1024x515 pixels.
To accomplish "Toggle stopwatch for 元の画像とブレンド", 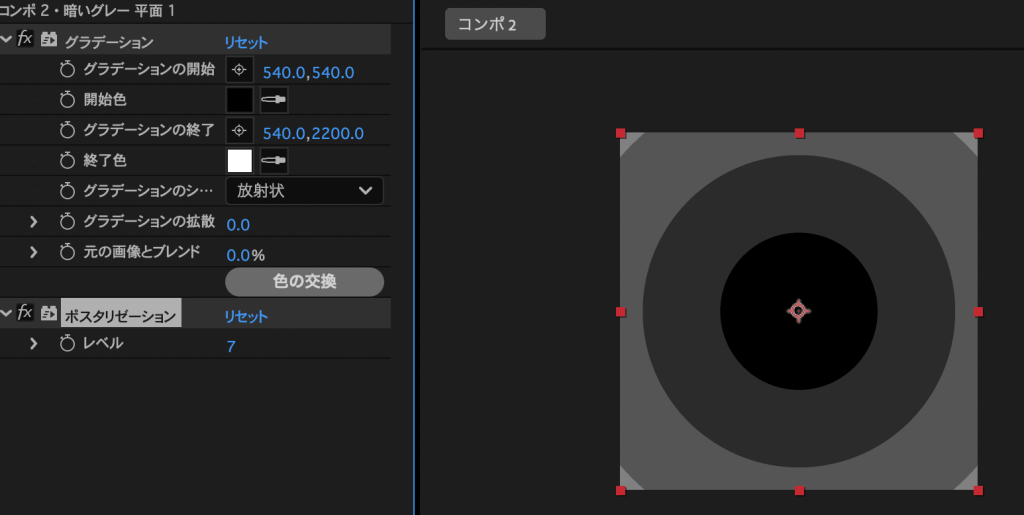I will coord(68,252).
